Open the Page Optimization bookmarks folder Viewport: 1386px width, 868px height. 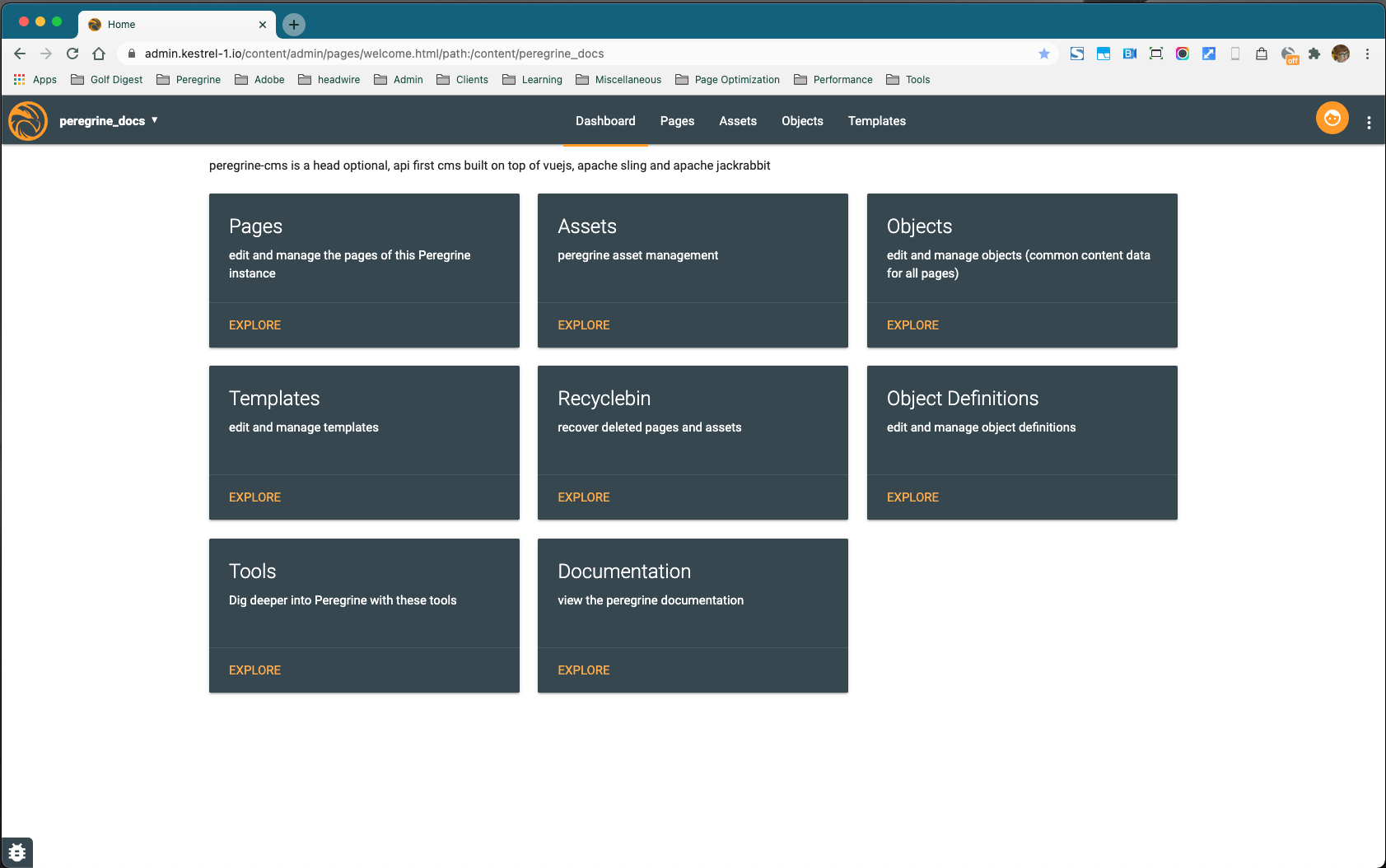[727, 80]
